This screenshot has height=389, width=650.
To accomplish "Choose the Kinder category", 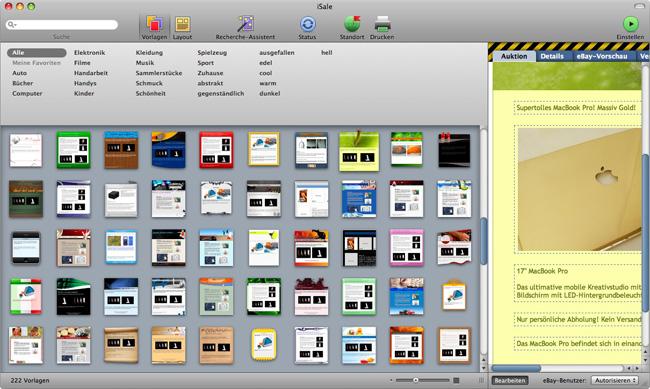I will click(x=84, y=94).
